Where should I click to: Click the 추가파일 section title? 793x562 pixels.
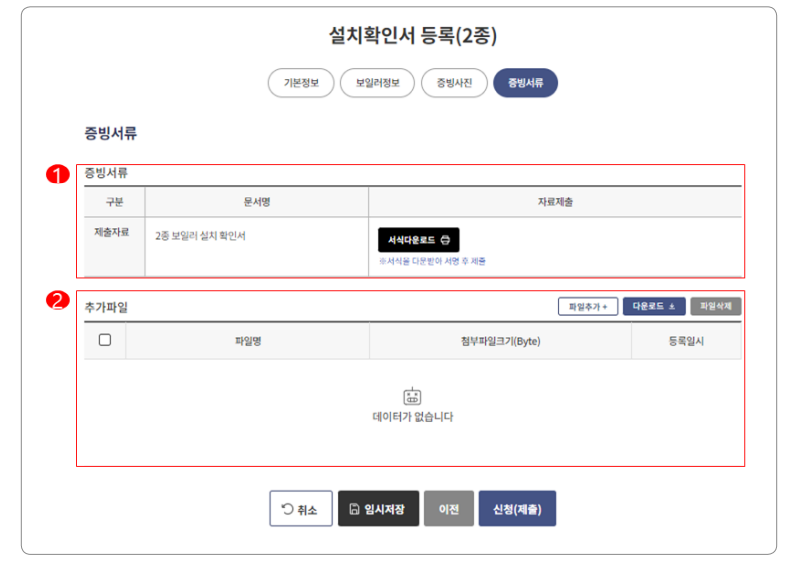106,307
